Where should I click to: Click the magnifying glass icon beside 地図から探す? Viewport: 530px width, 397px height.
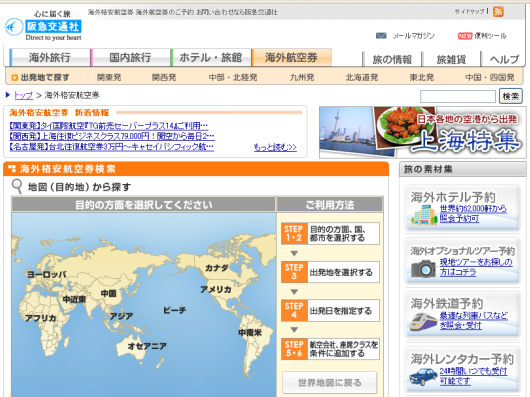(17, 187)
